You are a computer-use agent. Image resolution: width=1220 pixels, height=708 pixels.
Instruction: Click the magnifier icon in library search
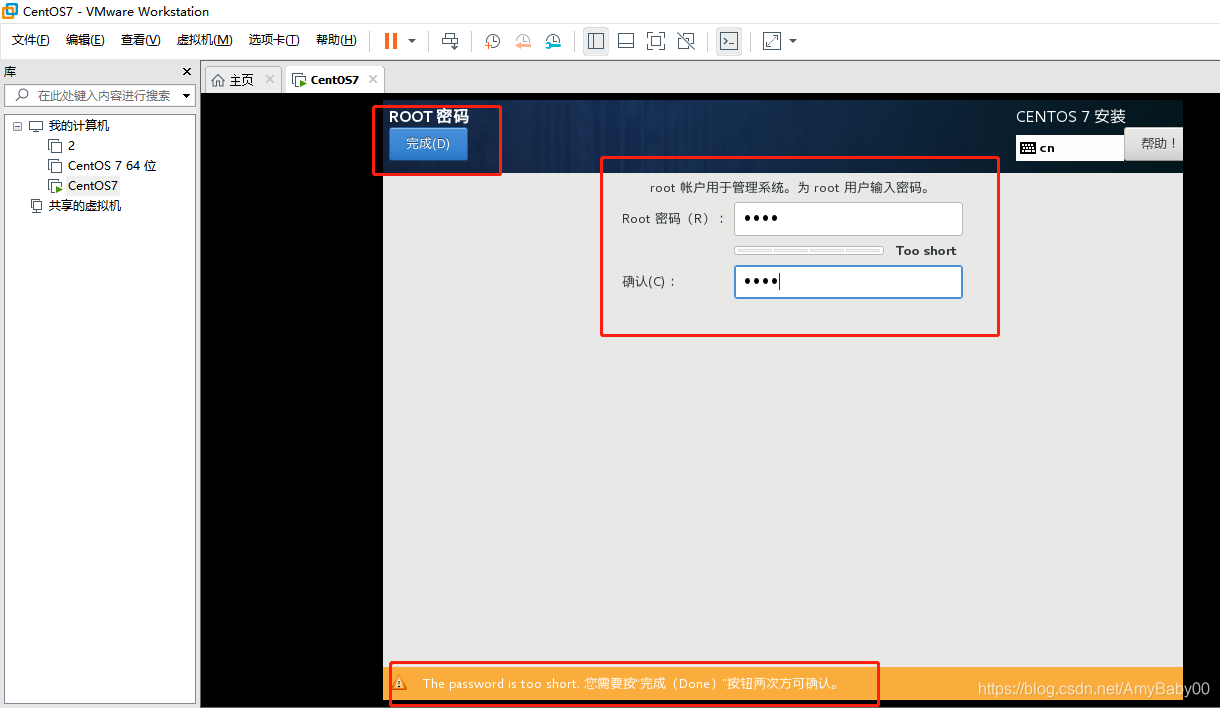coord(23,96)
